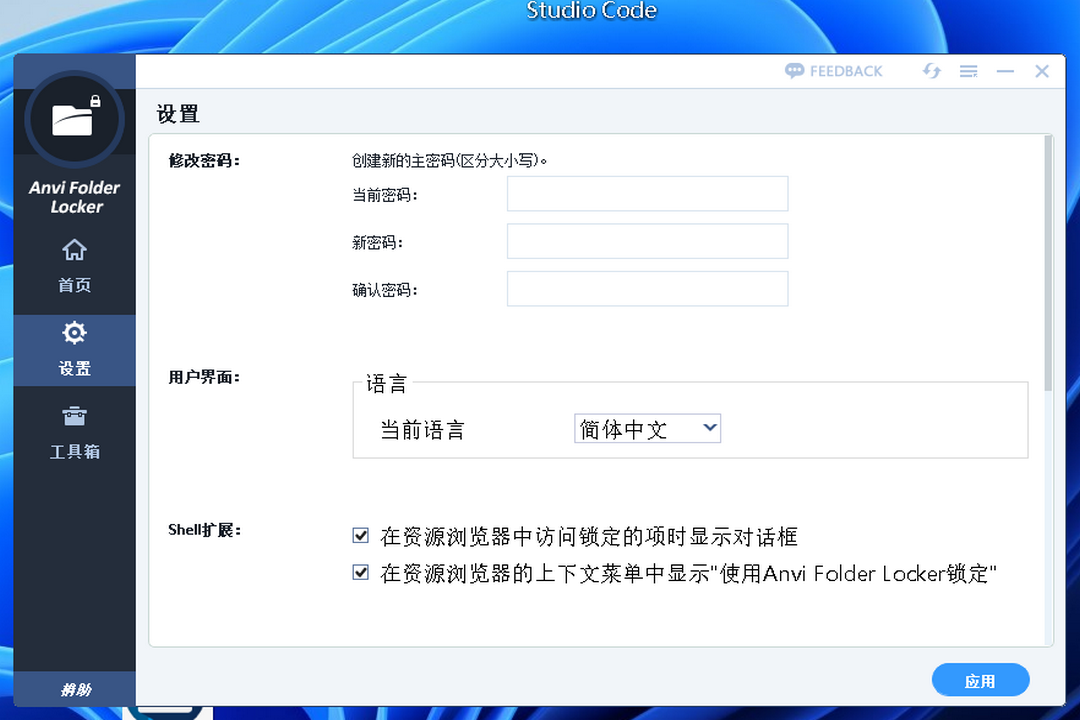
Task: Disable the Anvi Folder Locker context menu option
Action: (360, 573)
